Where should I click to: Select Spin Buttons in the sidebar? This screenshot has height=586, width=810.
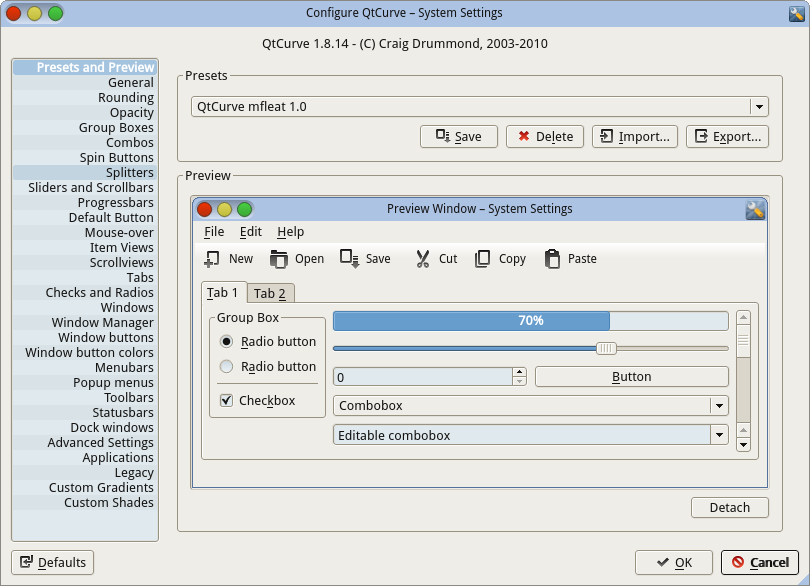(85, 158)
